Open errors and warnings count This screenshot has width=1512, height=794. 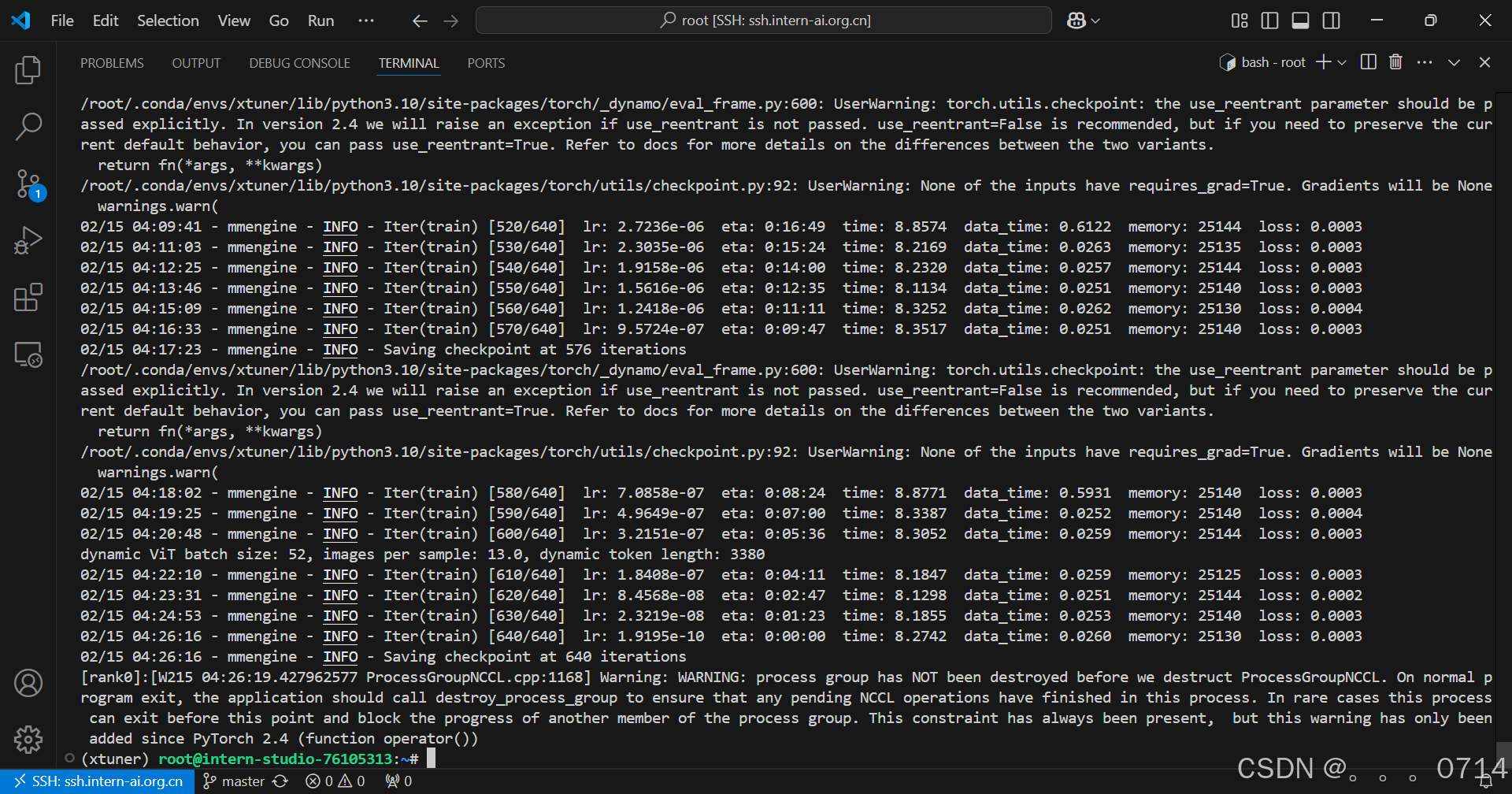coord(335,781)
